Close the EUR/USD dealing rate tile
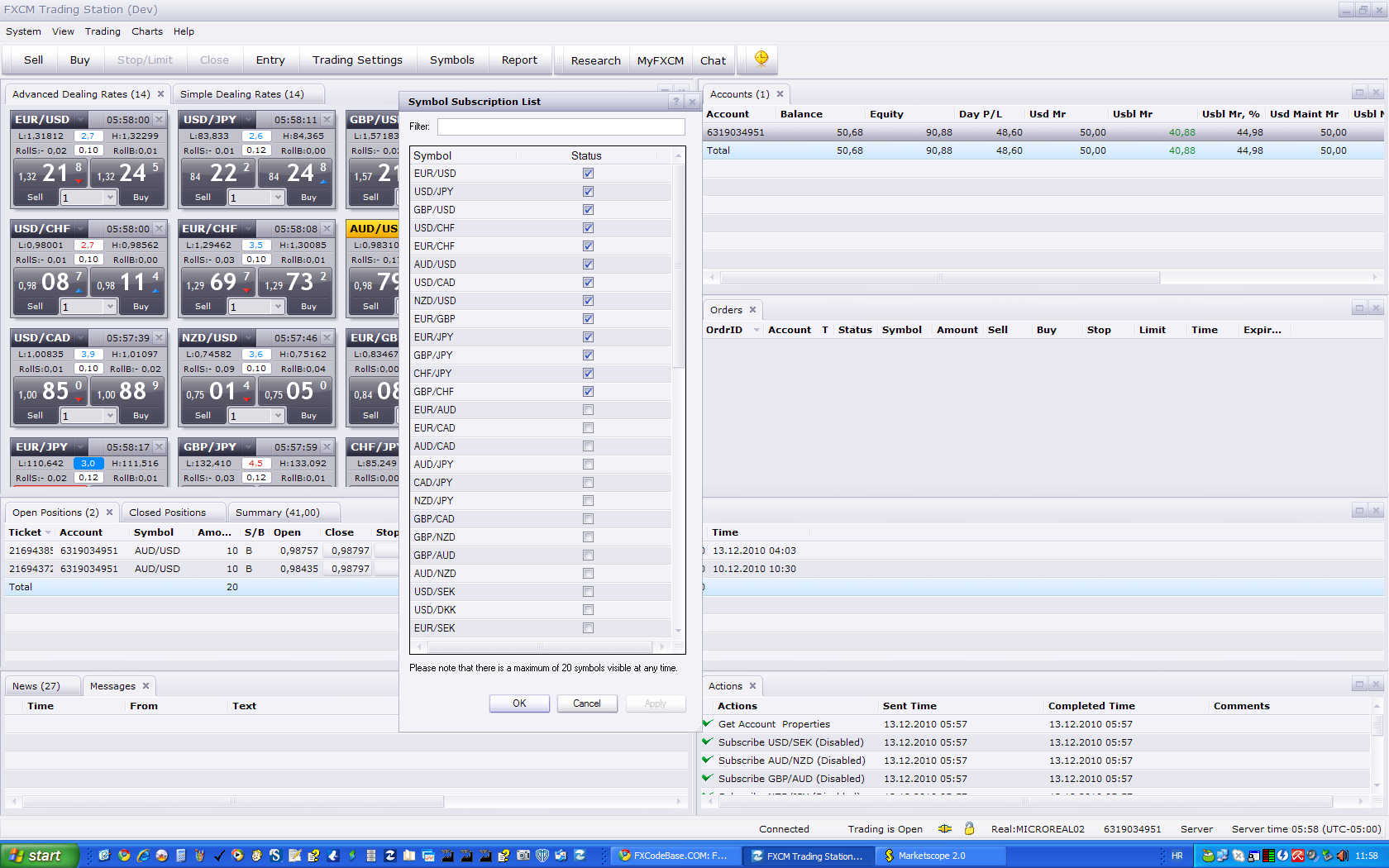This screenshot has height=868, width=1389. [160, 120]
